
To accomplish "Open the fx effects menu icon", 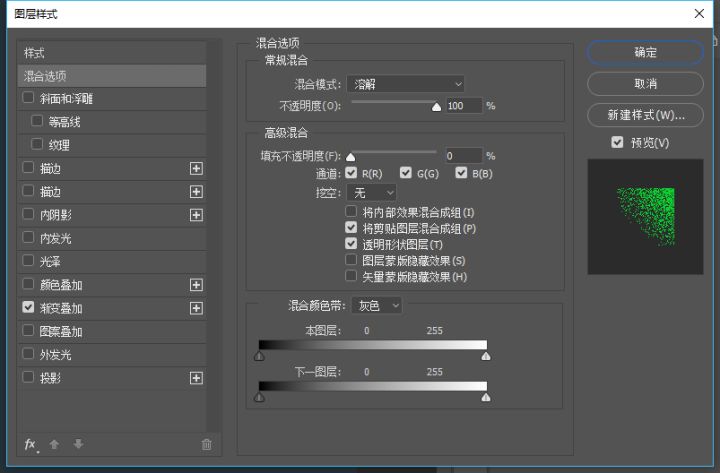I will 31,445.
